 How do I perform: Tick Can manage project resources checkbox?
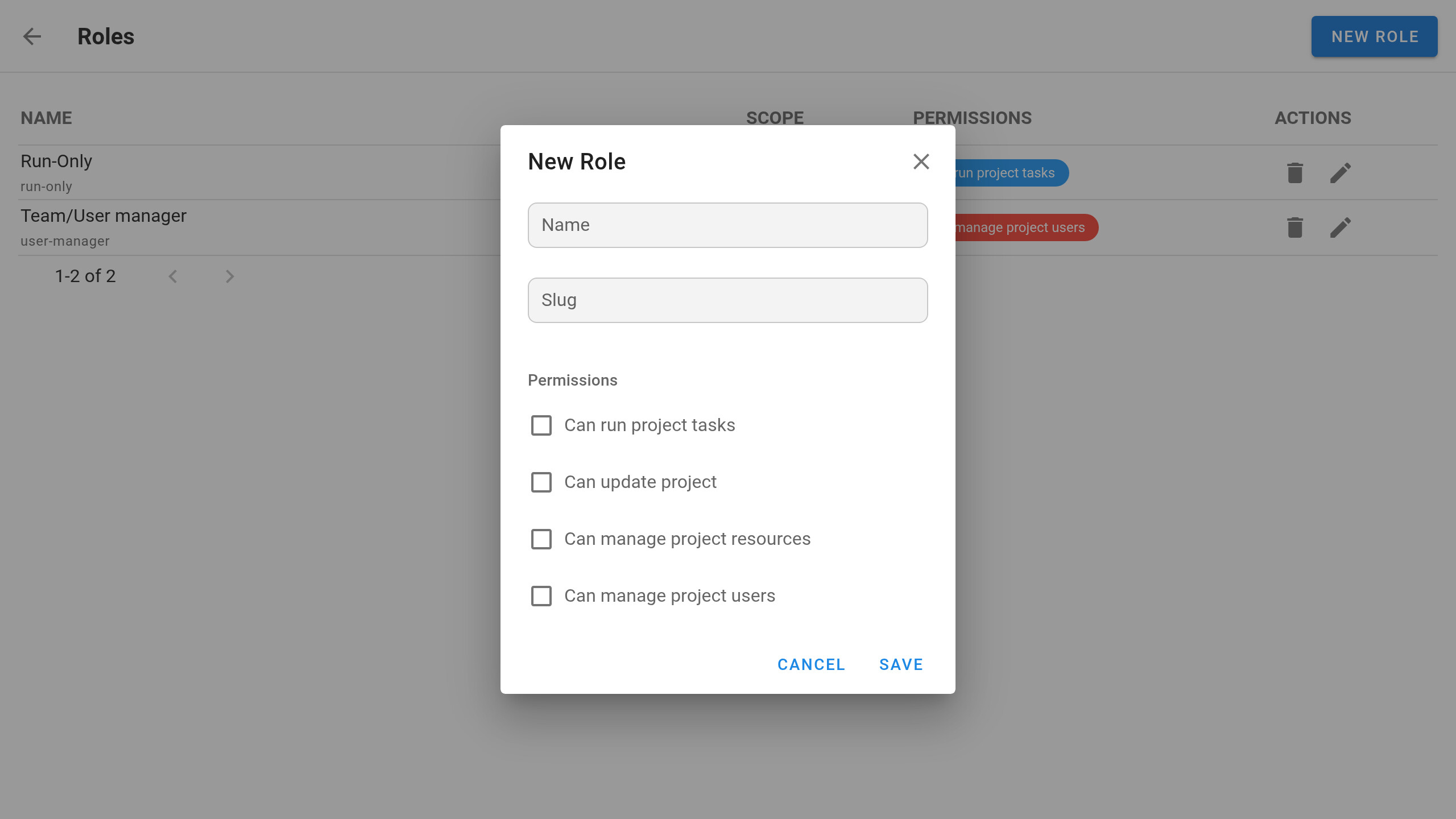point(541,539)
